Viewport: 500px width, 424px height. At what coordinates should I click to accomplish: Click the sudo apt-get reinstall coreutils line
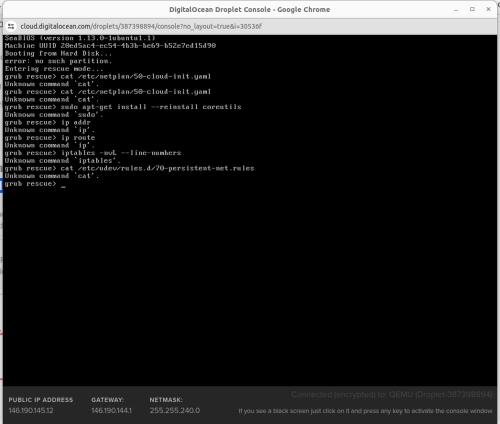123,107
